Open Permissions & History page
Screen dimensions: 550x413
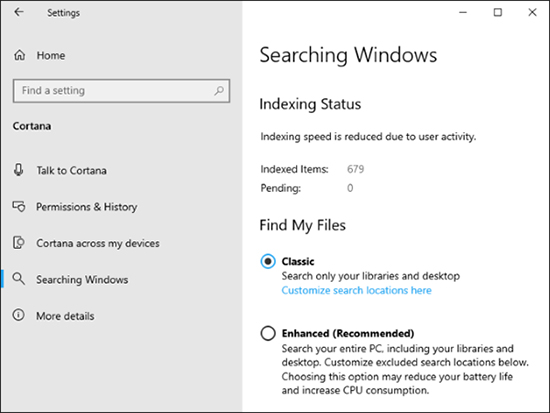[x=87, y=207]
